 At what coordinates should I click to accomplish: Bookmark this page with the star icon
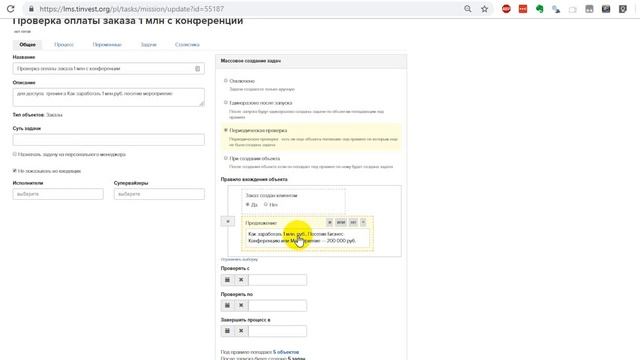tap(484, 9)
